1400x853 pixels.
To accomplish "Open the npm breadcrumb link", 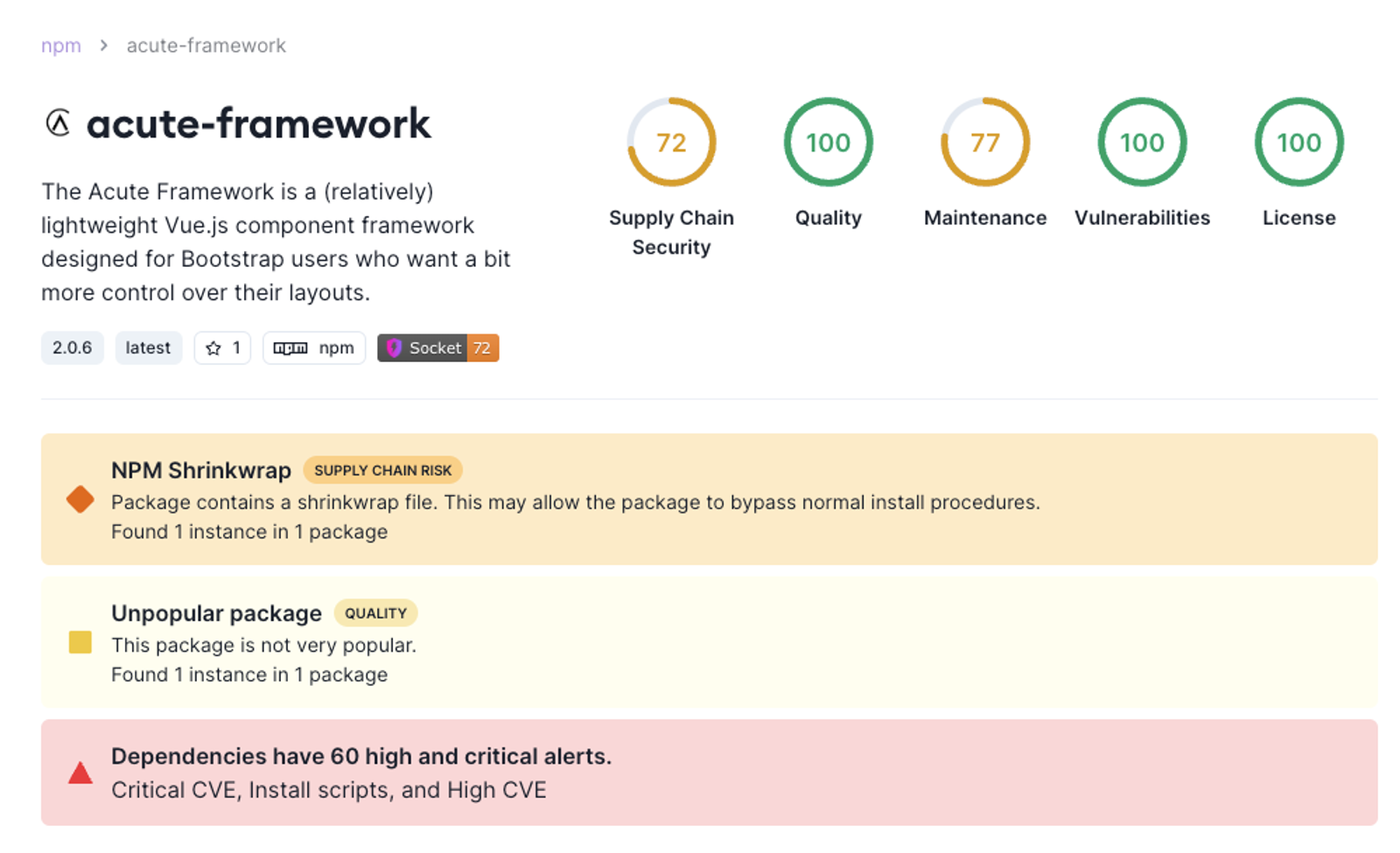I will [x=61, y=45].
